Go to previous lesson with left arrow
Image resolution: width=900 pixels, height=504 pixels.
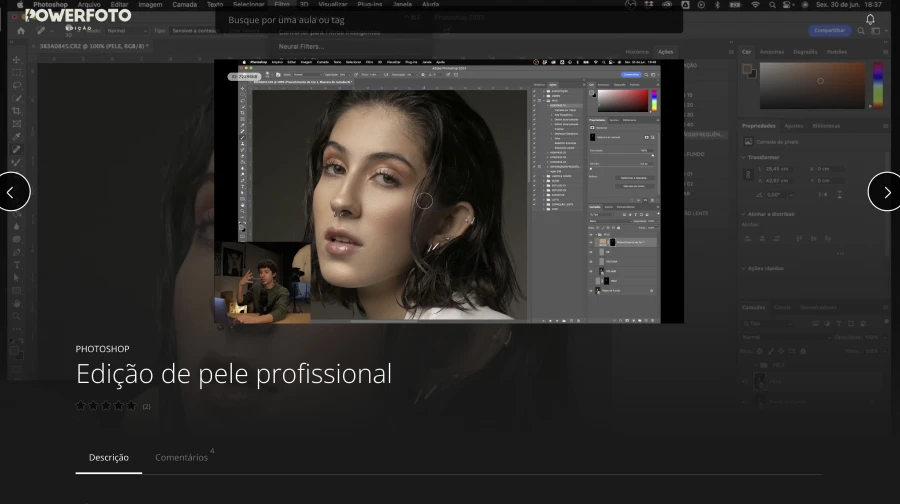click(x=11, y=192)
